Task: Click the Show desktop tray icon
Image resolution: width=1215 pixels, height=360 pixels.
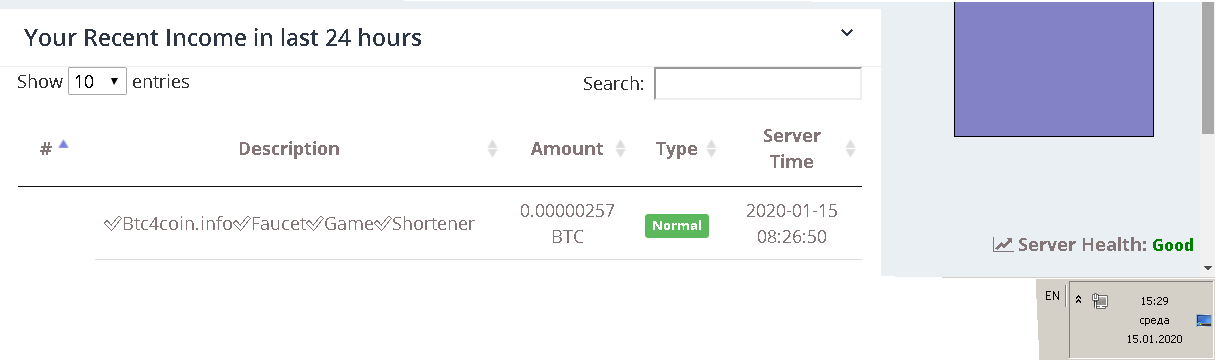Action: coord(1205,320)
